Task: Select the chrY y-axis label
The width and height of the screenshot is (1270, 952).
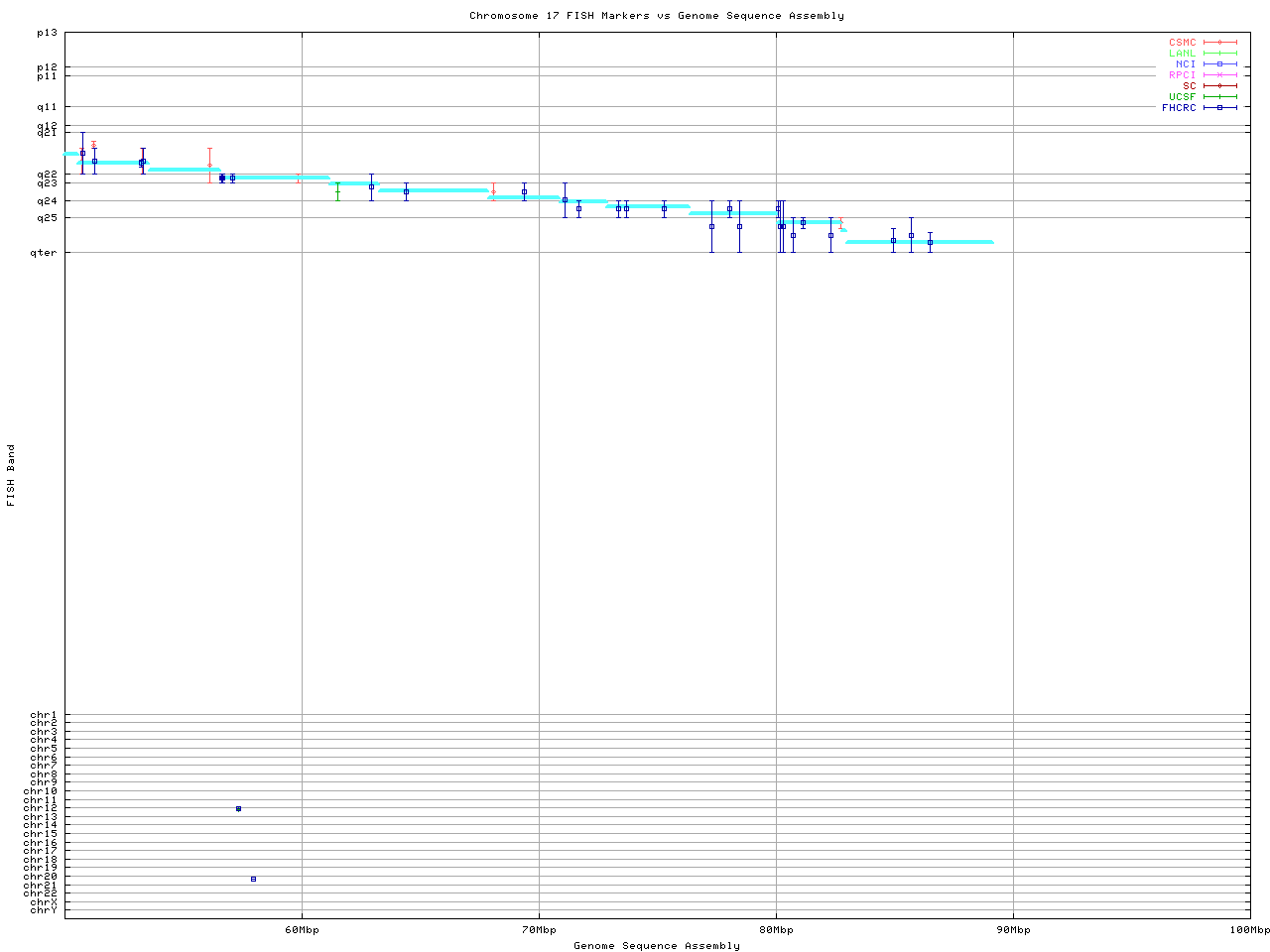Action: [x=44, y=909]
